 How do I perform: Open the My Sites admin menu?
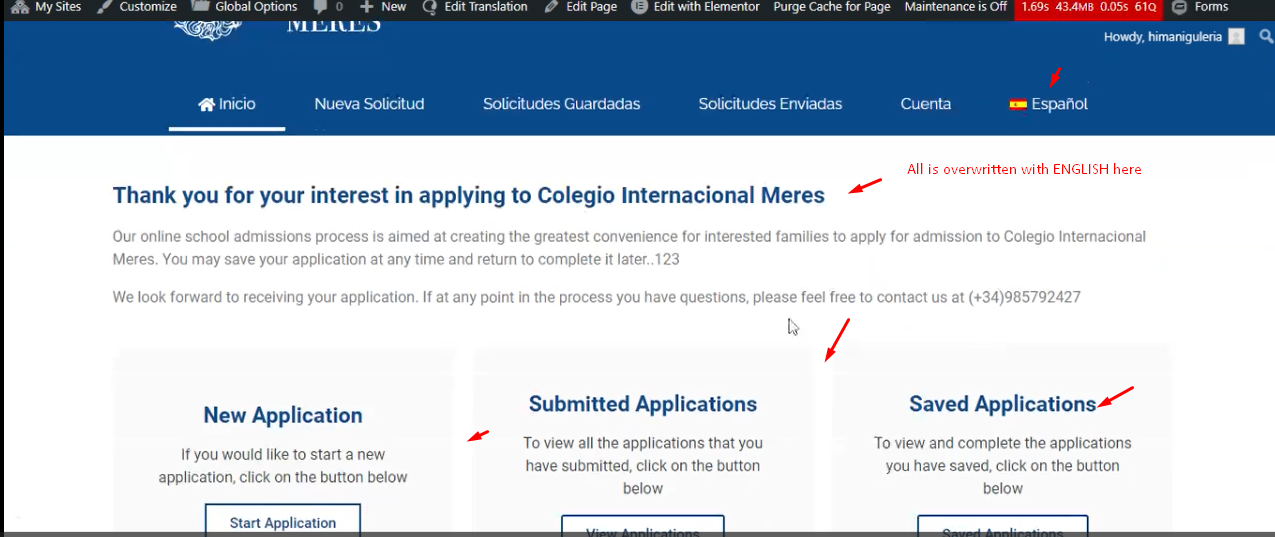click(x=46, y=7)
